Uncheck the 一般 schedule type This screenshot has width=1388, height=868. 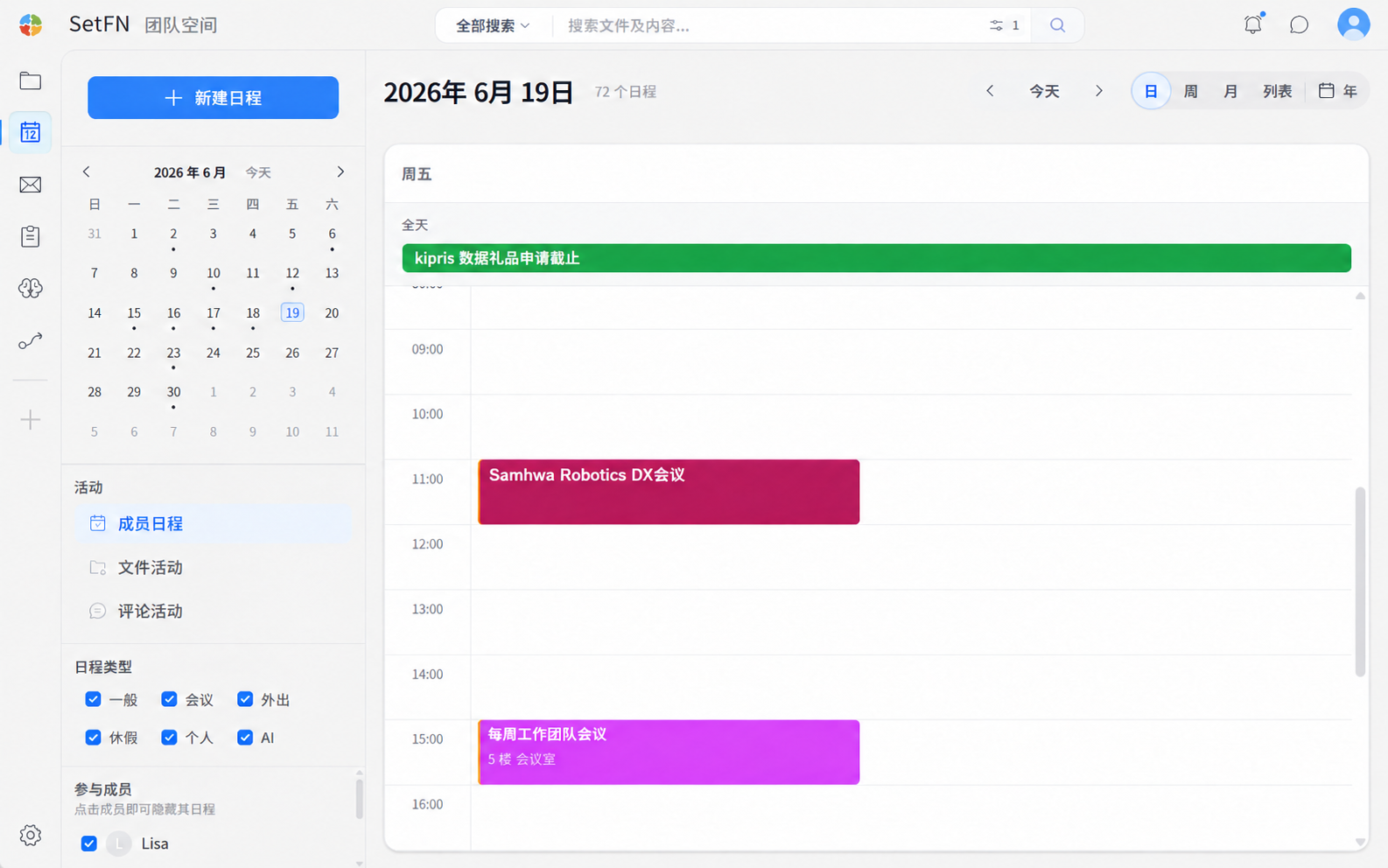coord(93,699)
